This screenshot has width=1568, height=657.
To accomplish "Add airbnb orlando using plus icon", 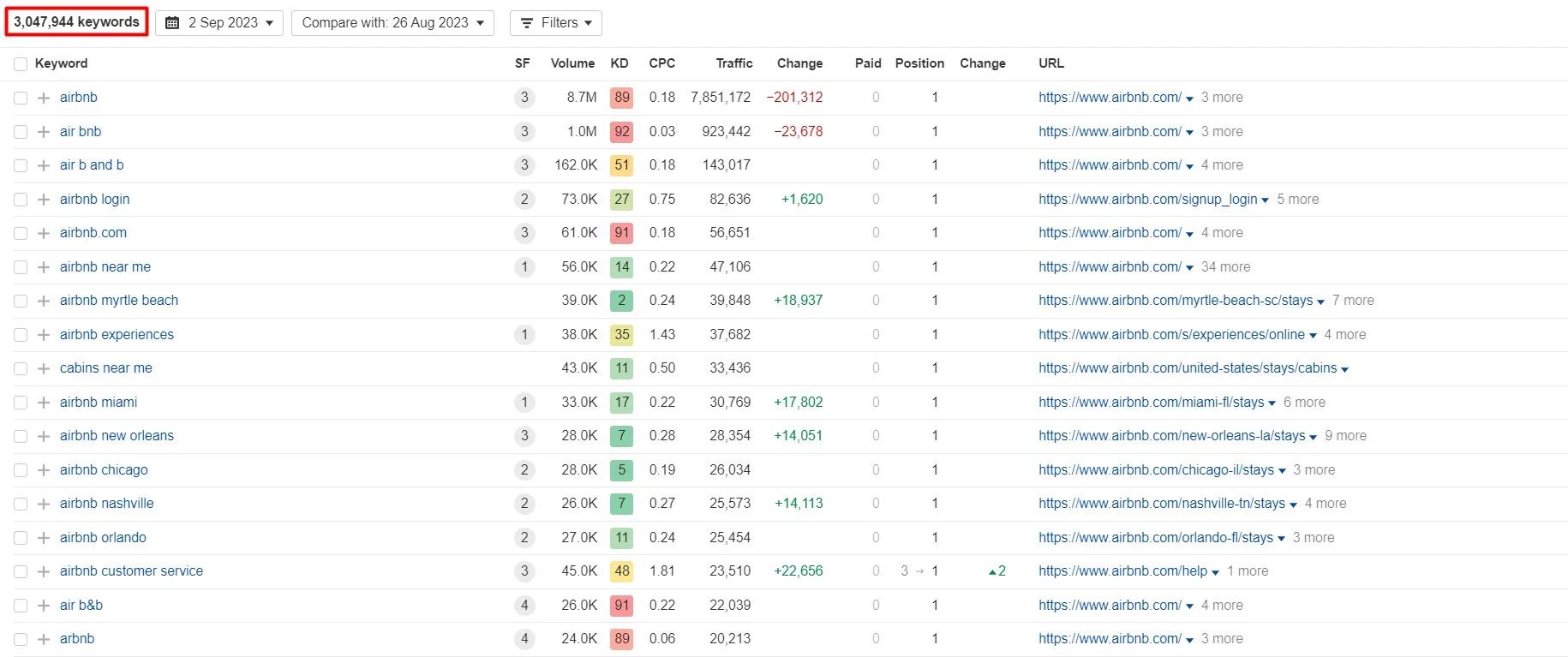I will point(44,538).
